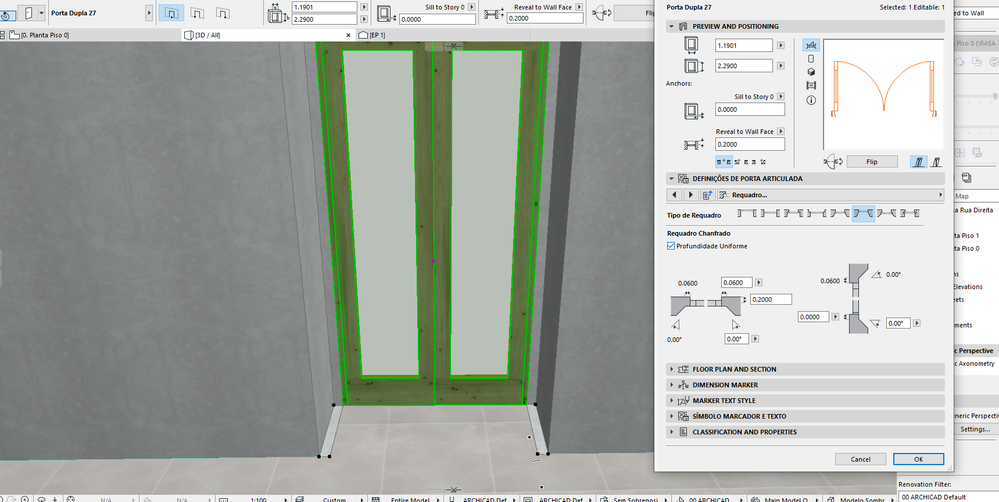Click previous page arrow in door settings
This screenshot has height=502, width=999.
coord(675,195)
